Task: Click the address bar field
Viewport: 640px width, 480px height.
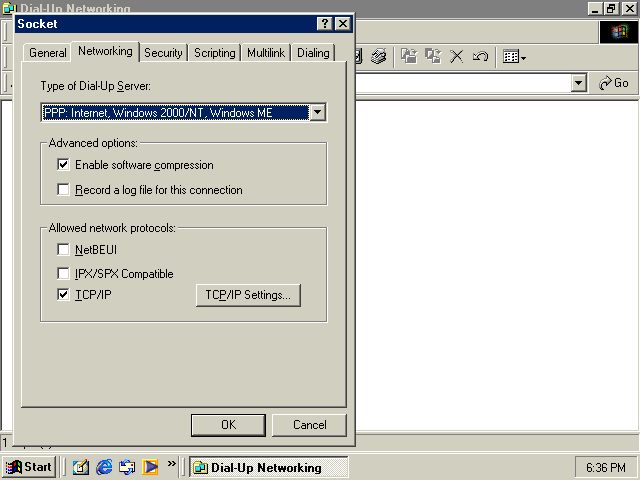Action: click(463, 83)
